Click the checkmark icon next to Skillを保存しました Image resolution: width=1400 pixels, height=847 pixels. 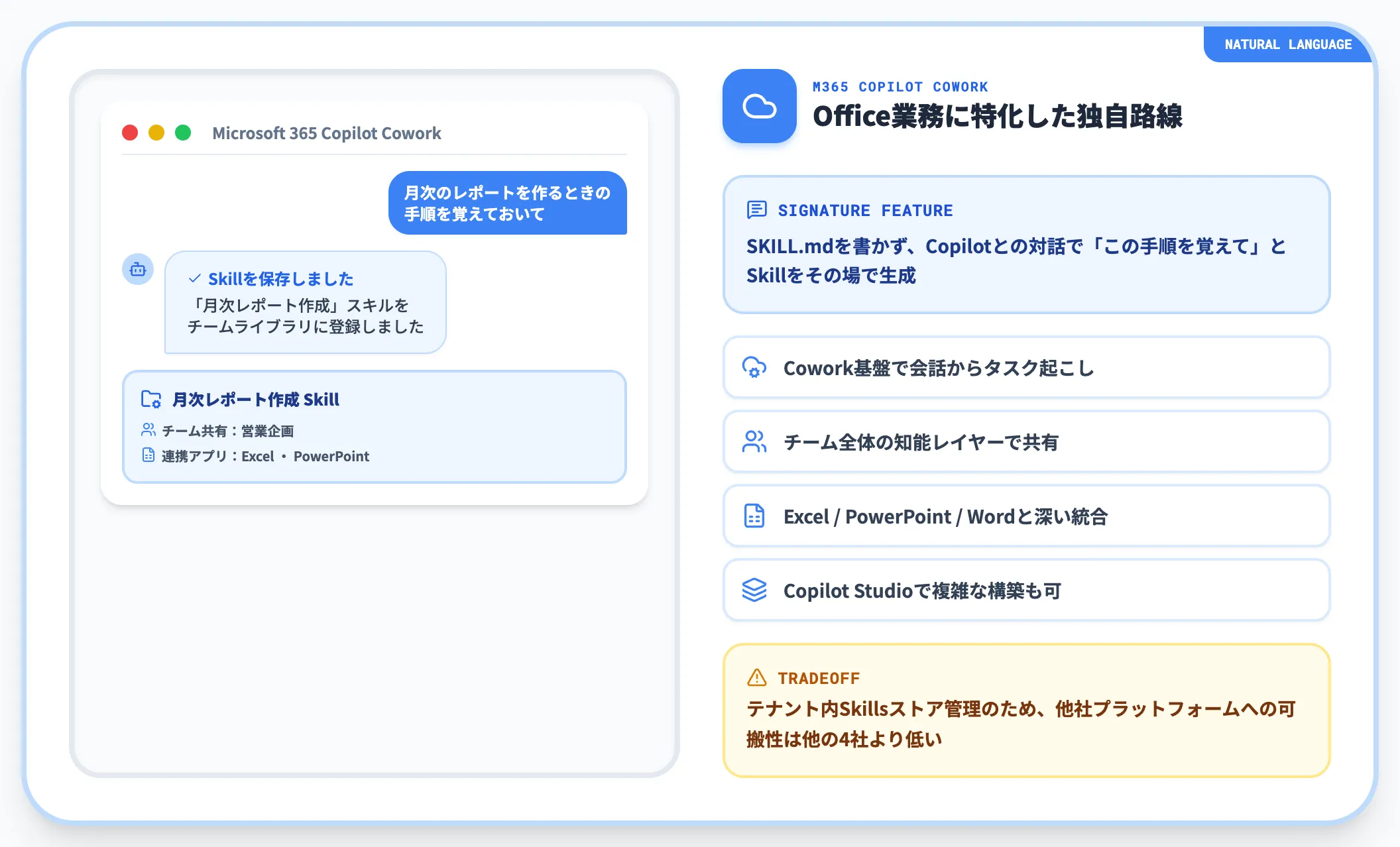tap(194, 278)
